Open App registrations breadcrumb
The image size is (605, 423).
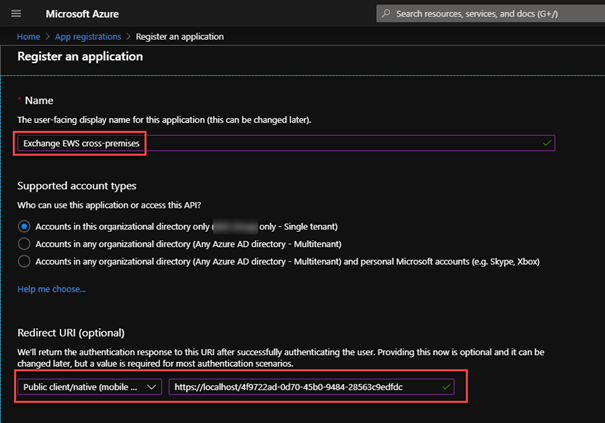pyautogui.click(x=88, y=37)
